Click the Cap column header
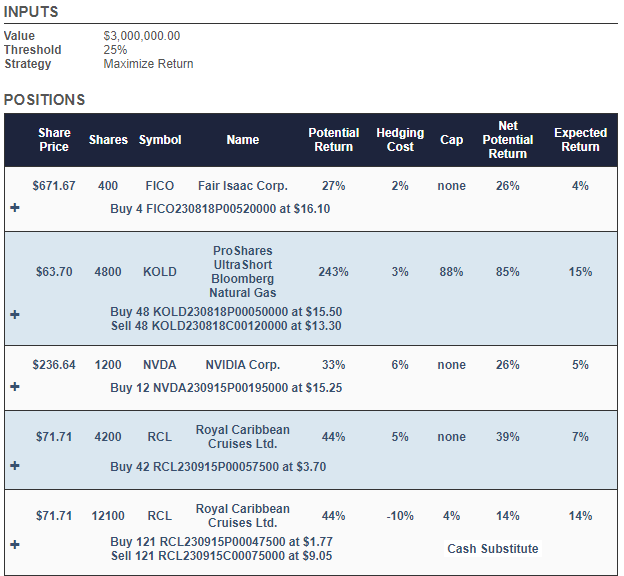Image resolution: width=624 pixels, height=576 pixels. pyautogui.click(x=451, y=140)
